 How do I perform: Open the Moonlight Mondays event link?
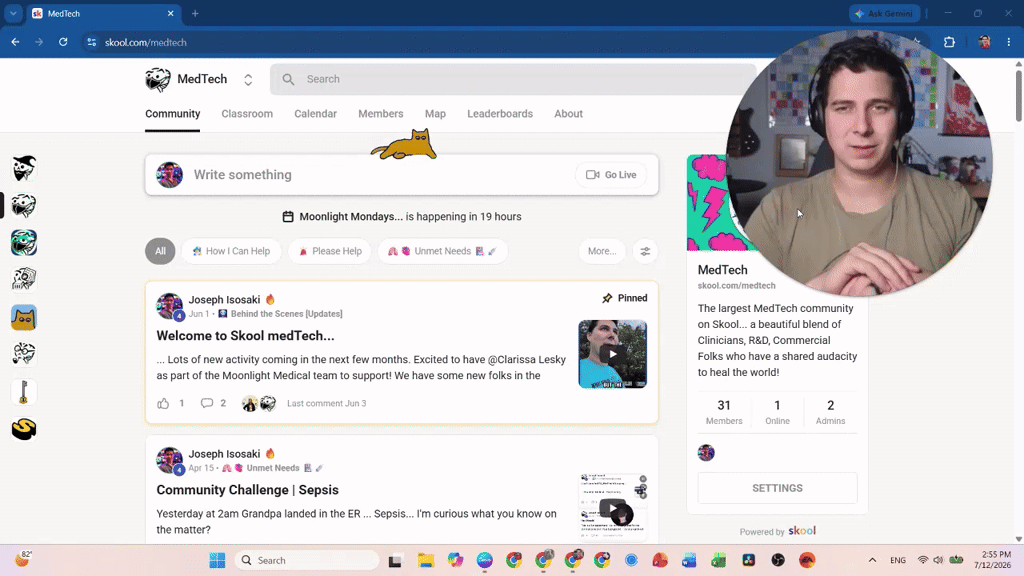[351, 217]
